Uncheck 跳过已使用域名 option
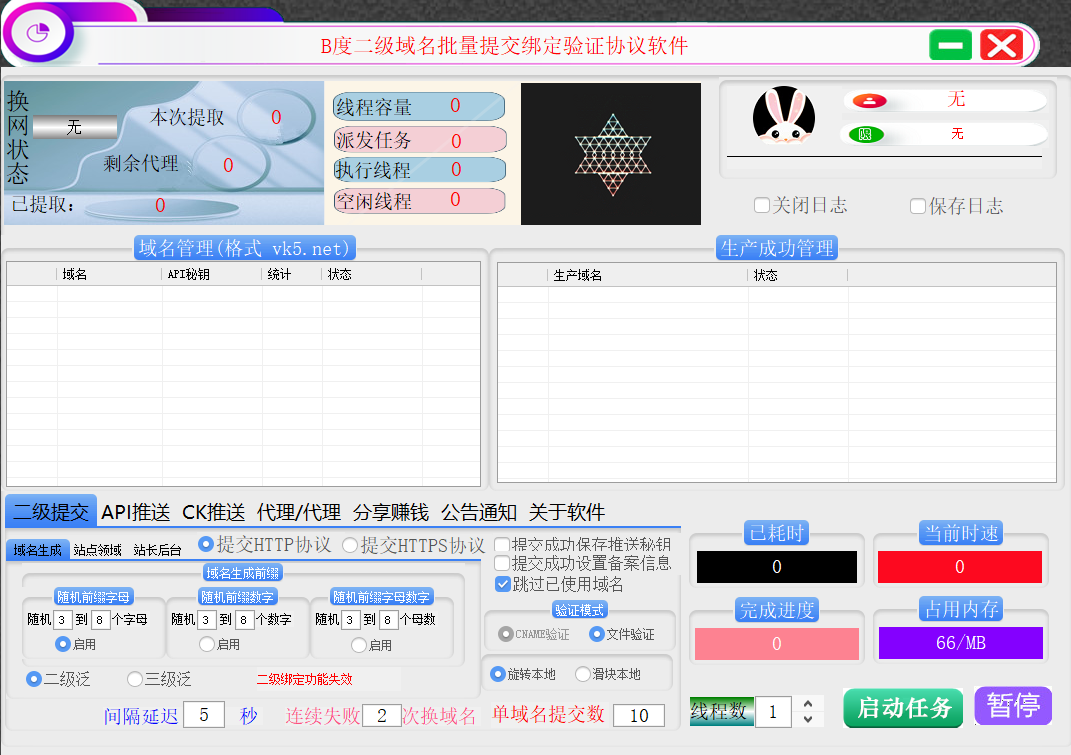The height and width of the screenshot is (755, 1071). (503, 583)
